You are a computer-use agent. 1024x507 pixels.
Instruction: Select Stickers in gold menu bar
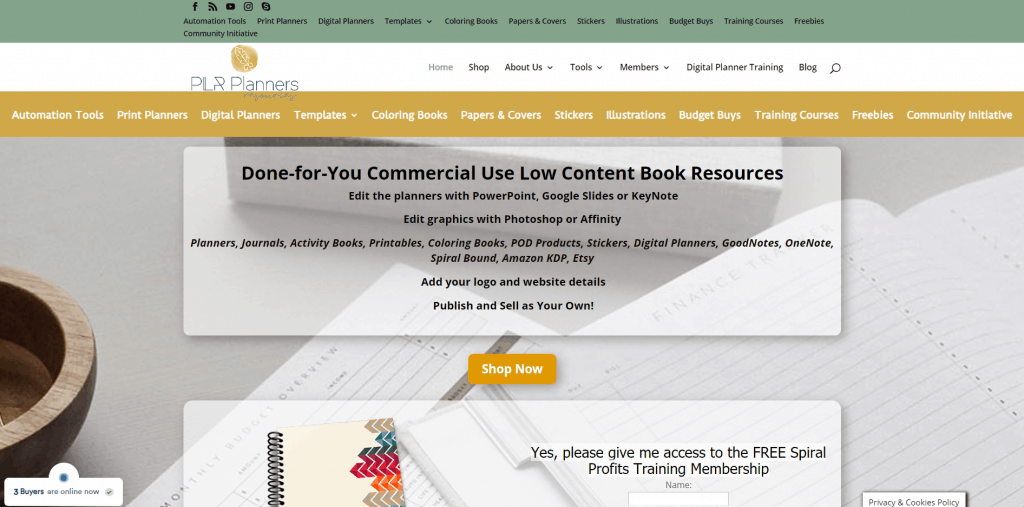[573, 115]
